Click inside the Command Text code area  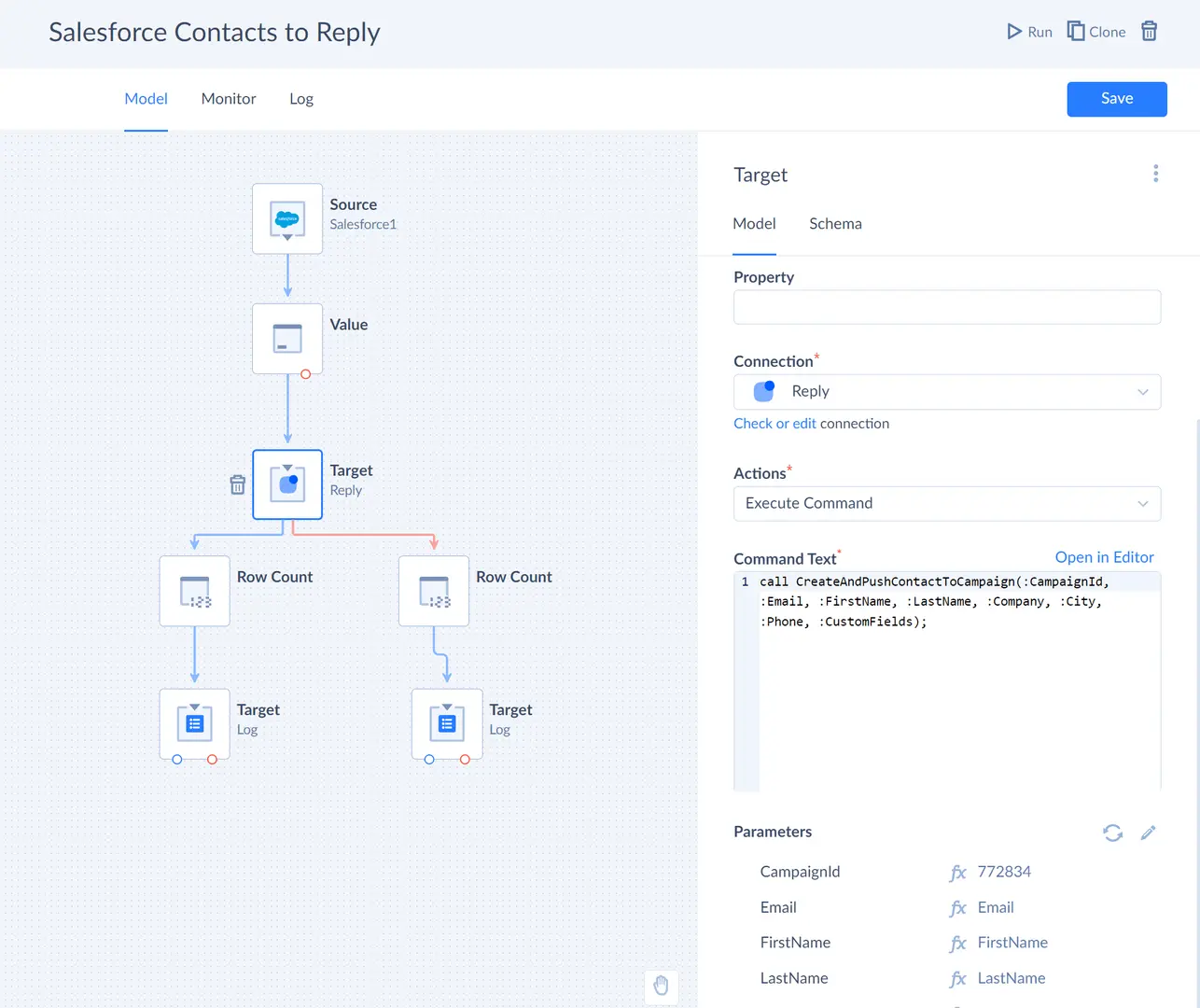947,681
